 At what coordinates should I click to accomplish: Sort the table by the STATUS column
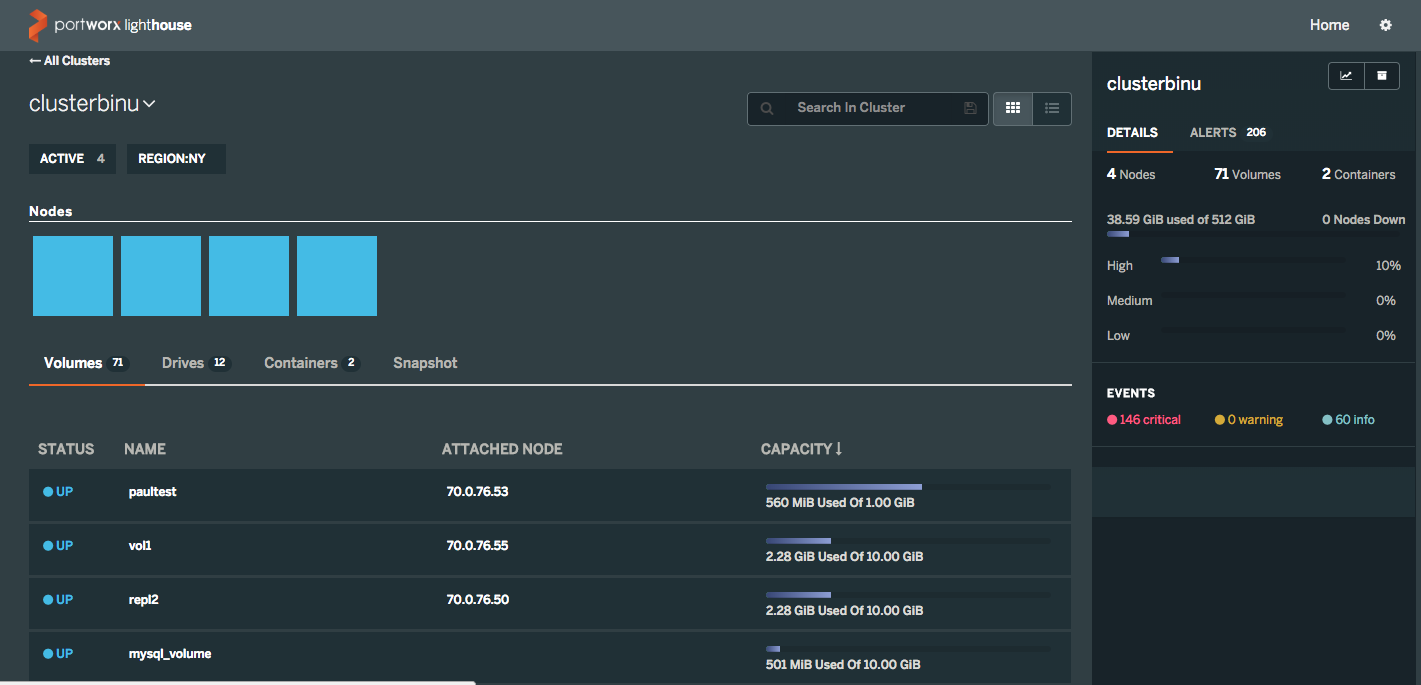[x=66, y=449]
